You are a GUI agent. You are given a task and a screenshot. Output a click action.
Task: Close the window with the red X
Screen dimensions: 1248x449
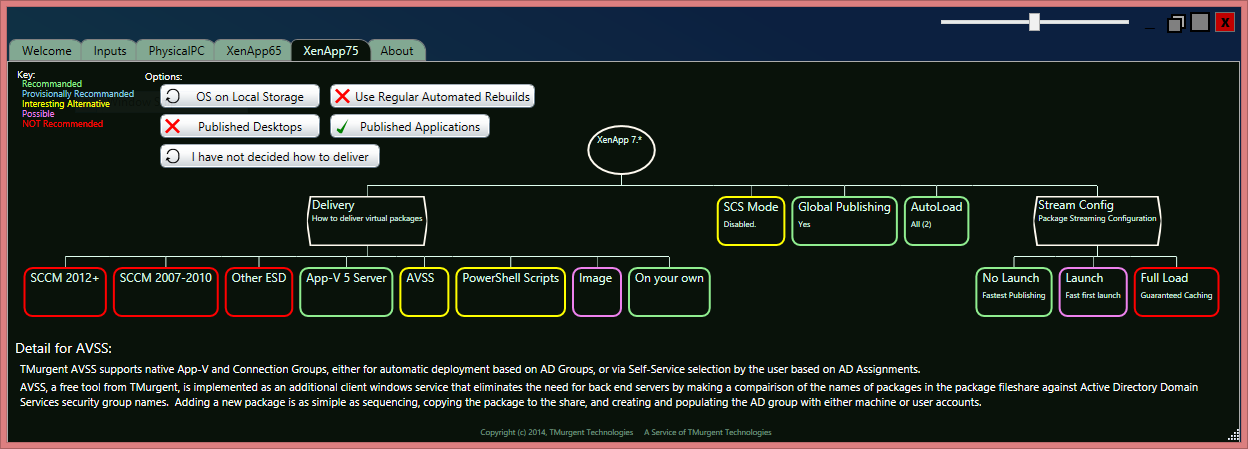[x=1225, y=22]
